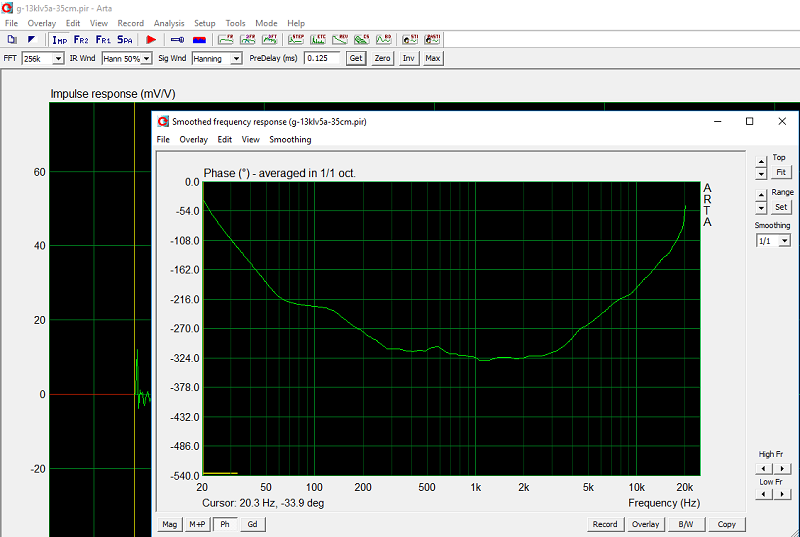Switch to Fr2 dual channel mode
Image resolution: width=800 pixels, height=537 pixels.
pyautogui.click(x=81, y=39)
